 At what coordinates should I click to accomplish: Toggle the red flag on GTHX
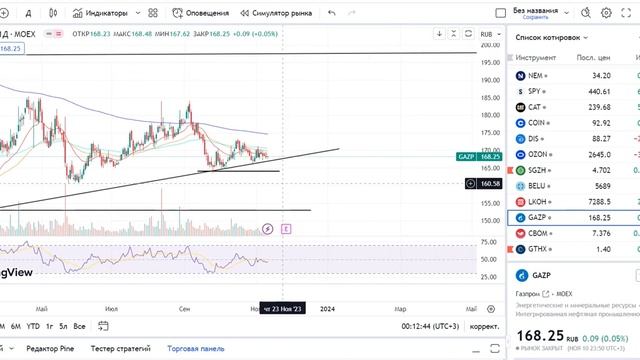510,249
